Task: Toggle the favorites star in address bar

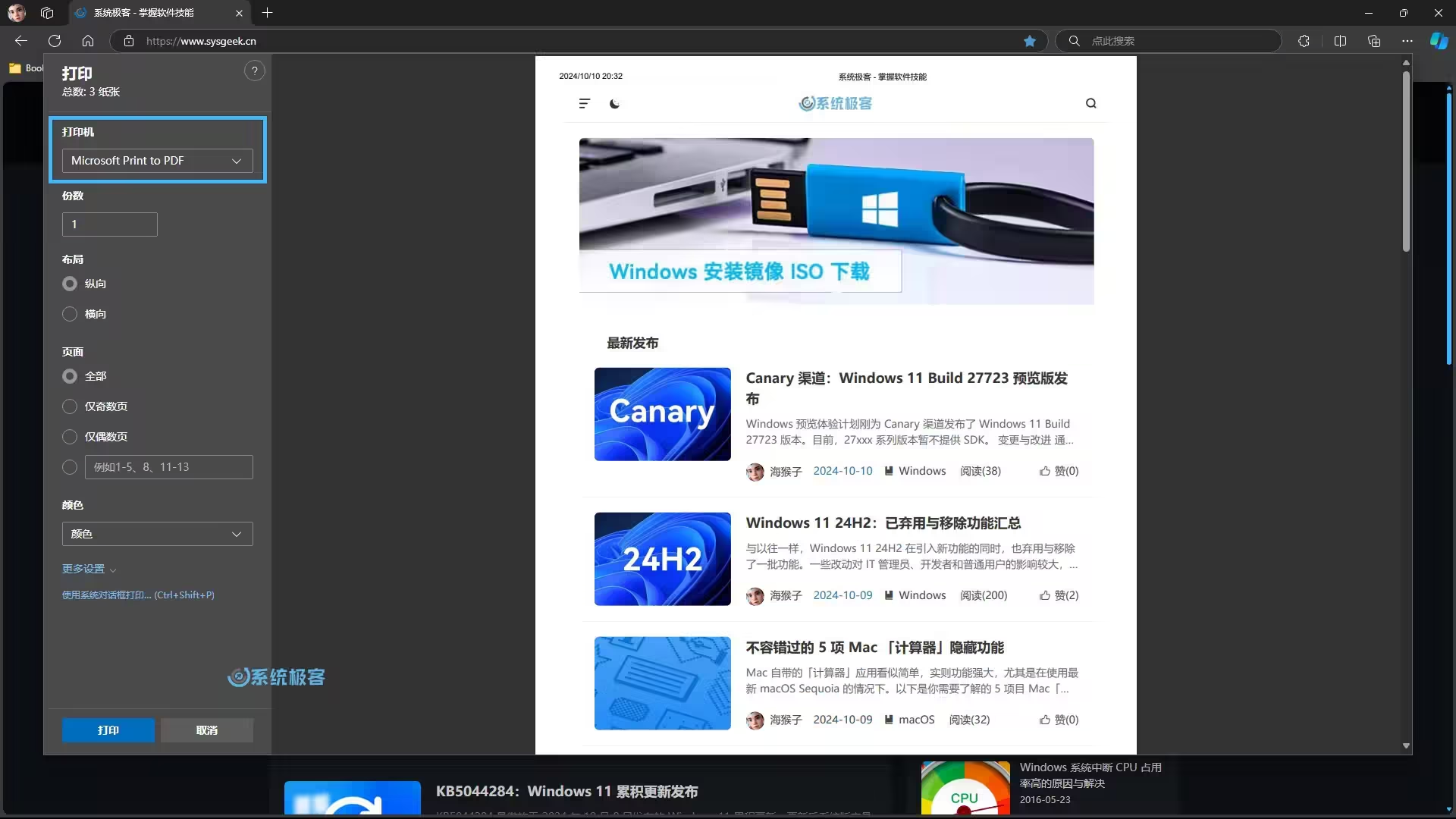Action: coord(1030,41)
